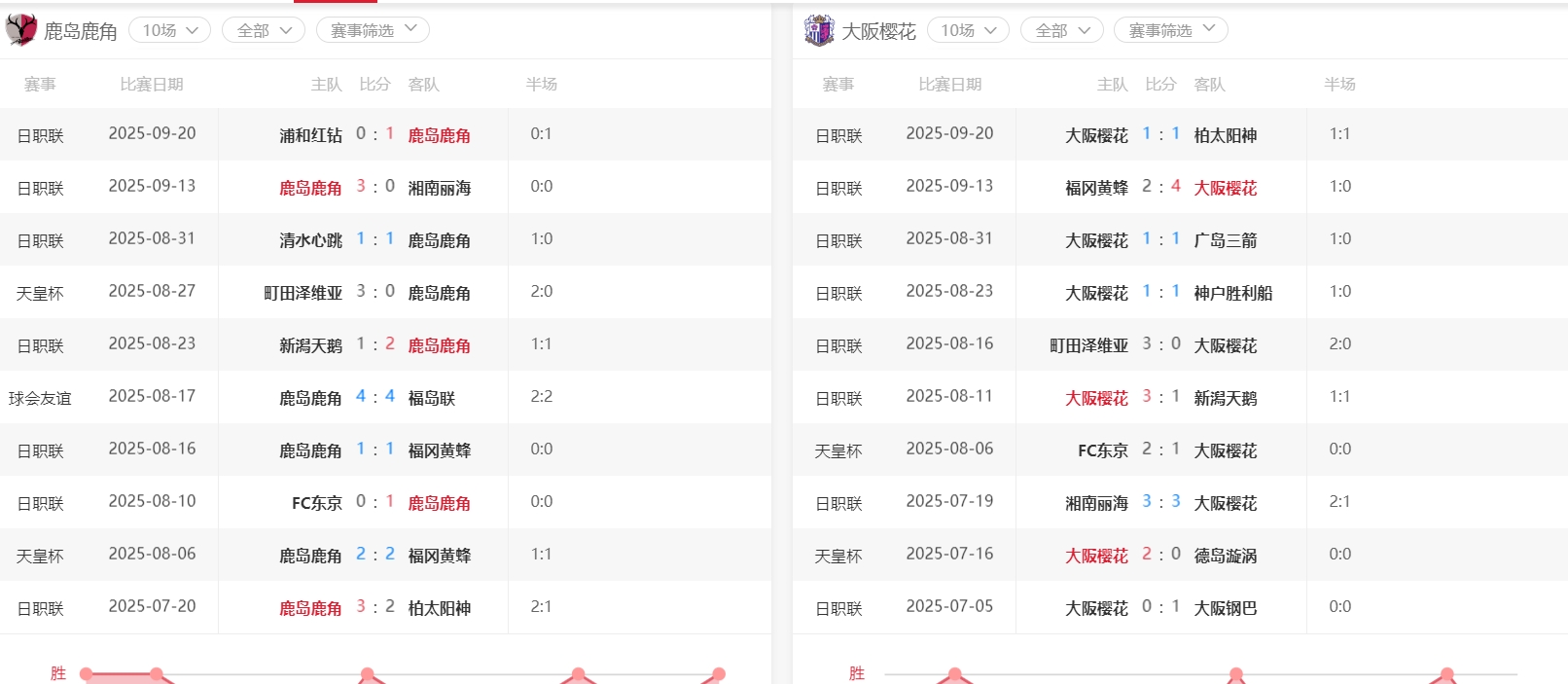
Task: Open 赛事筛选 dropdown for 大阪樱花
Action: coord(1170,30)
